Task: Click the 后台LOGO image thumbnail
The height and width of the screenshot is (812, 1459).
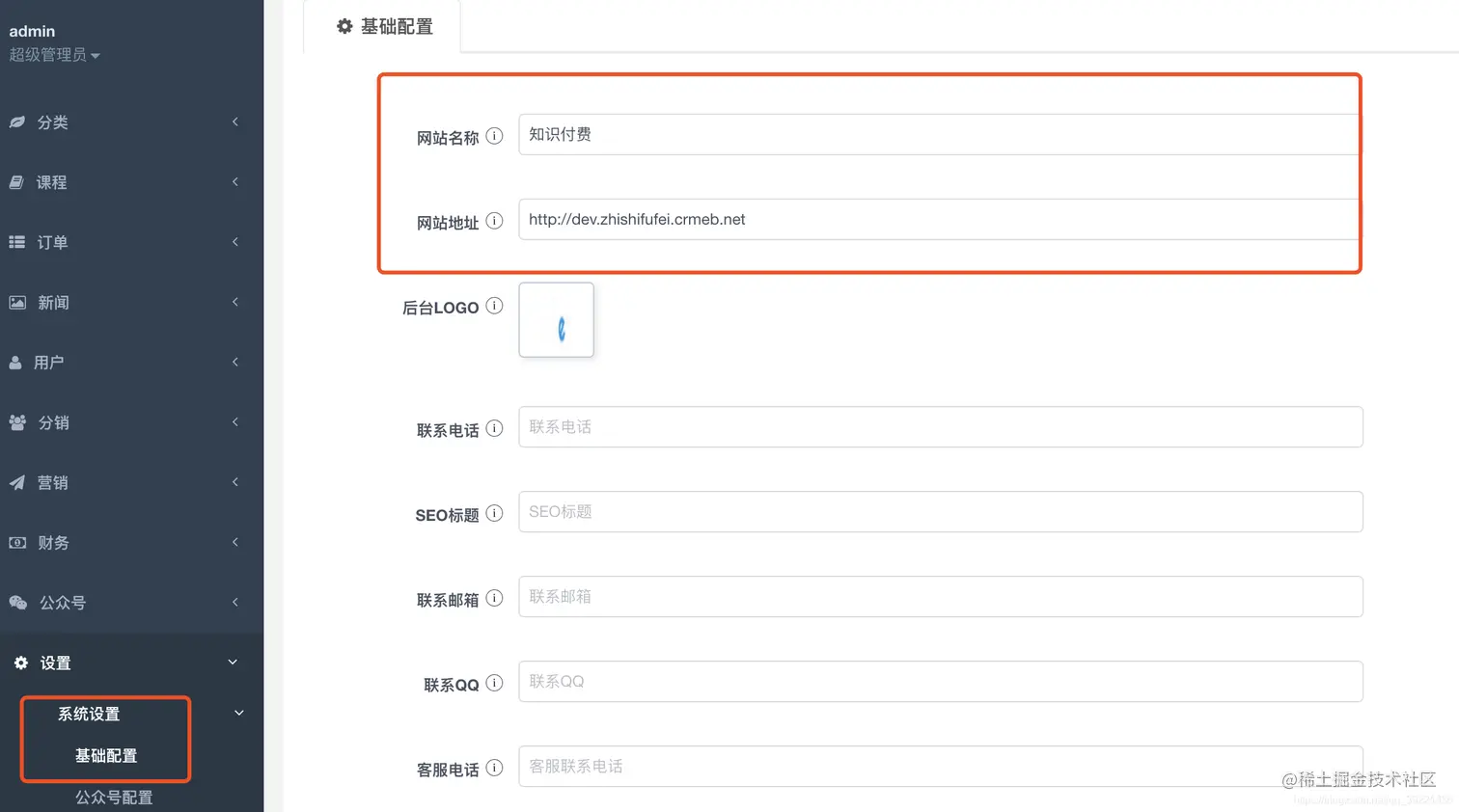Action: point(557,320)
